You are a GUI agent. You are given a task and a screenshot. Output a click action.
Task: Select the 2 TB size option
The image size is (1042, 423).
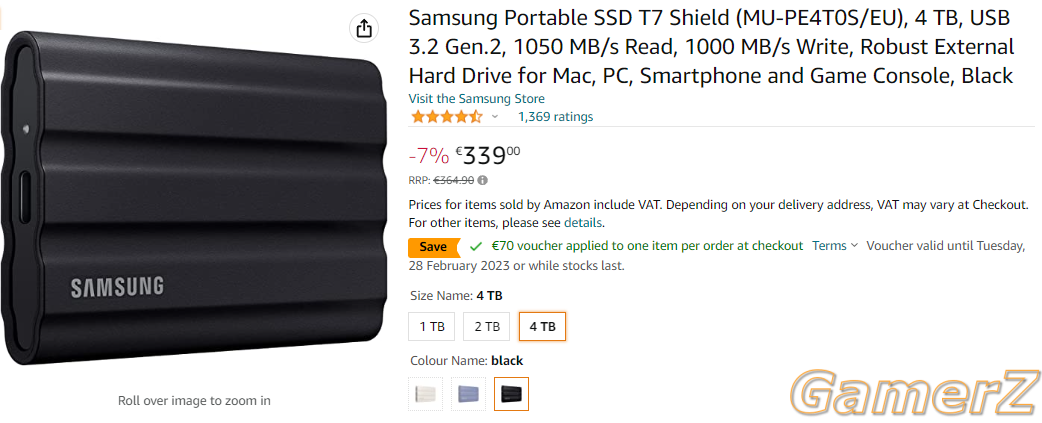(x=487, y=326)
